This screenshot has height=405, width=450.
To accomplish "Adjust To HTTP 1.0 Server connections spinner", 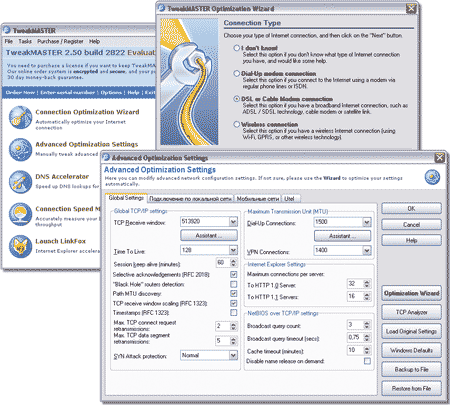I will tap(367, 284).
